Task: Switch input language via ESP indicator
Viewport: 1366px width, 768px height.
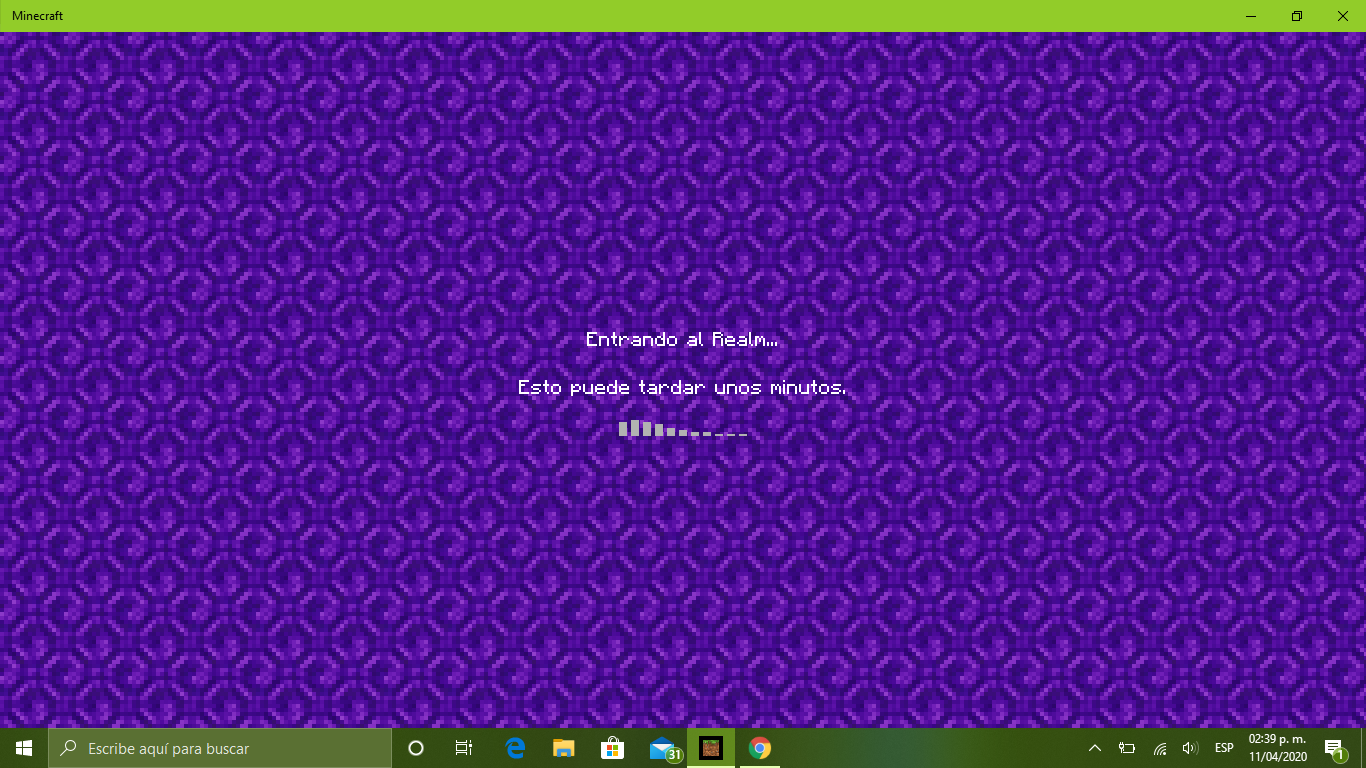Action: (x=1223, y=748)
